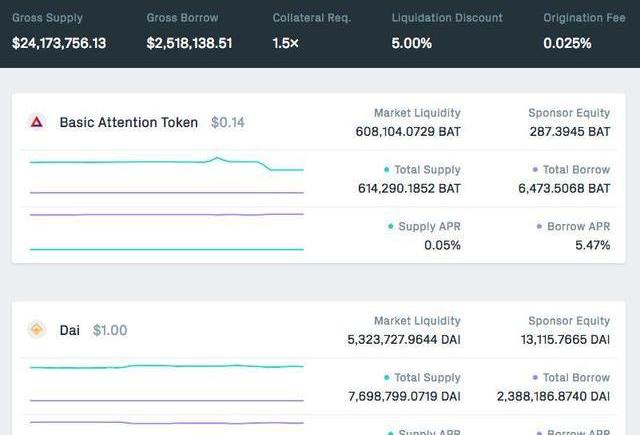Click Gross Supply value $24,173,756.13
Image resolution: width=640 pixels, height=435 pixels.
click(59, 43)
